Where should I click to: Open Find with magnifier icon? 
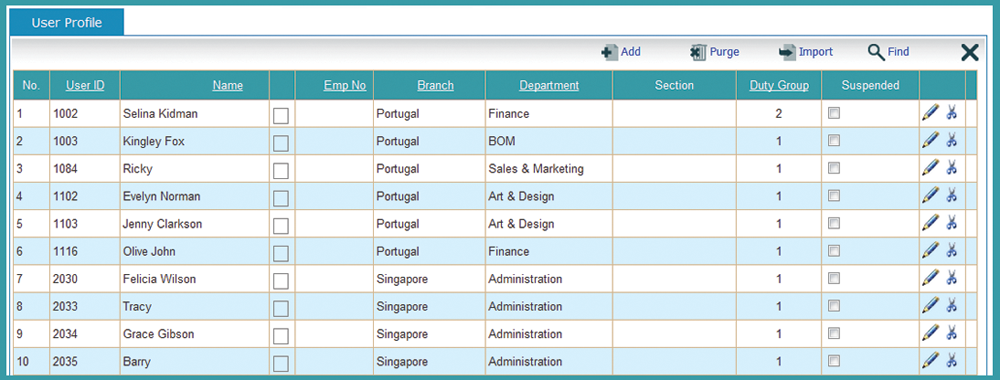click(x=876, y=52)
